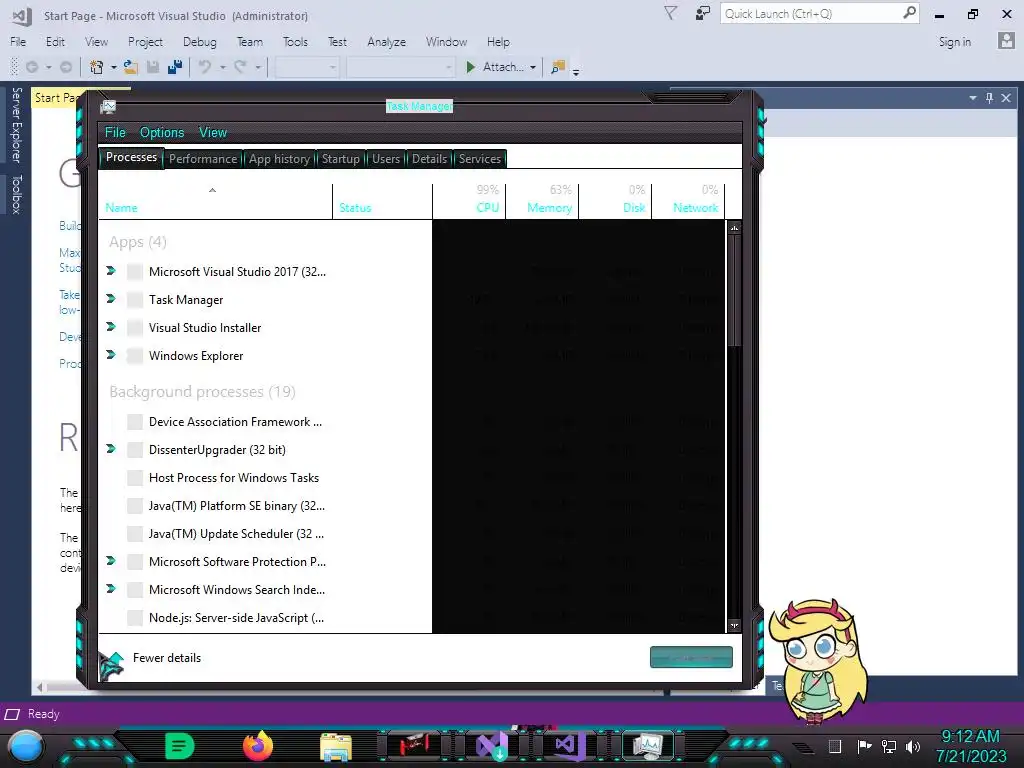Sort processes by Memory column
Screen dimensions: 1024x768
point(543,200)
